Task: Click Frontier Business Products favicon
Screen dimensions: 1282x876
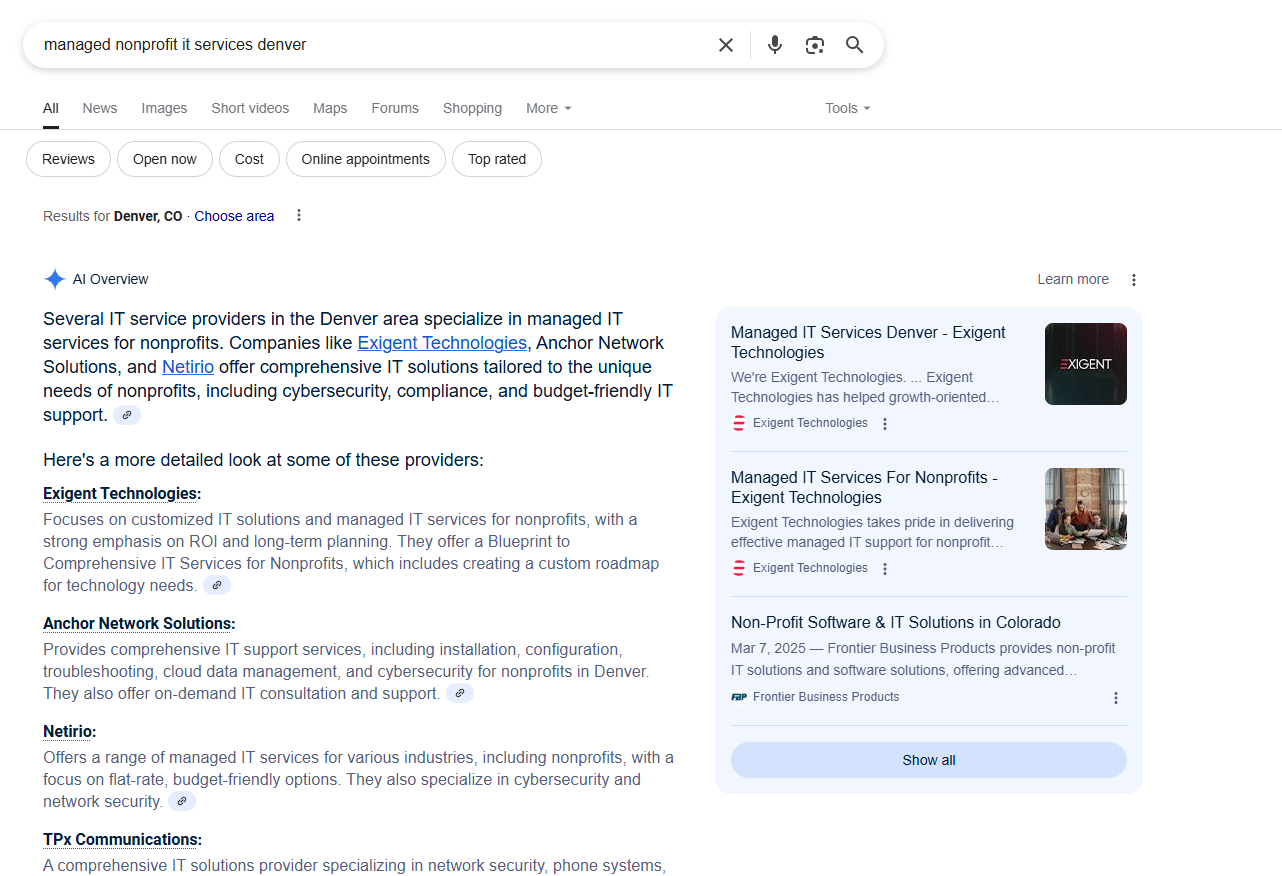Action: point(739,697)
